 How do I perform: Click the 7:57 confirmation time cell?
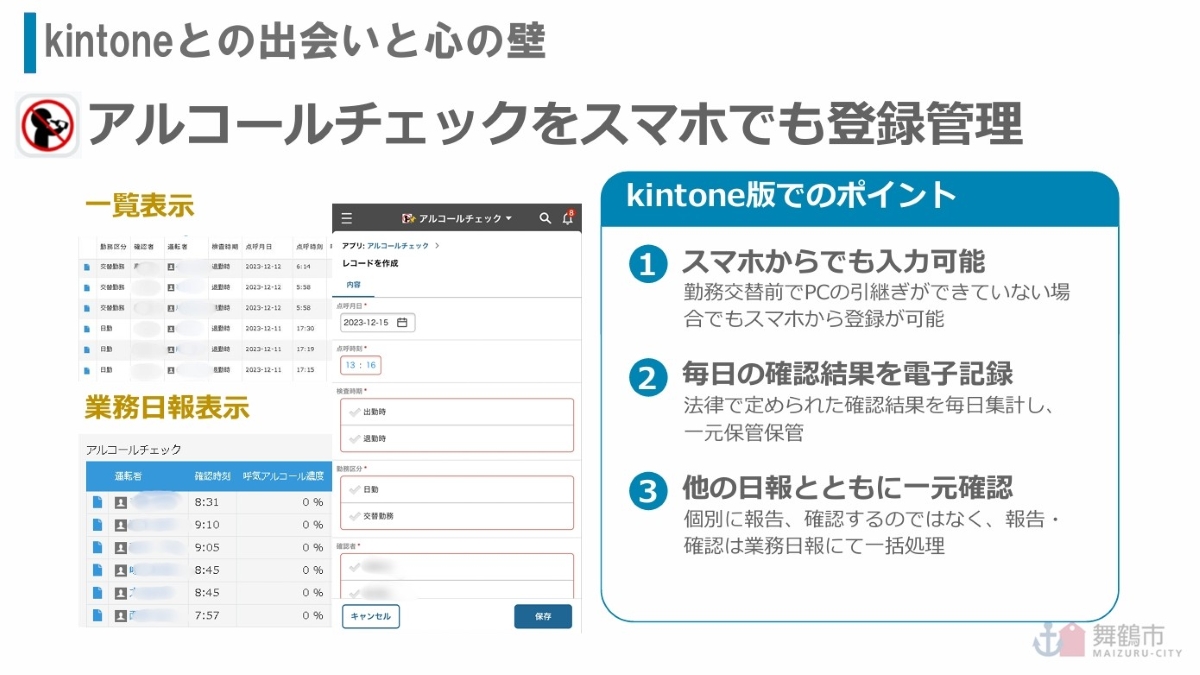tap(205, 616)
